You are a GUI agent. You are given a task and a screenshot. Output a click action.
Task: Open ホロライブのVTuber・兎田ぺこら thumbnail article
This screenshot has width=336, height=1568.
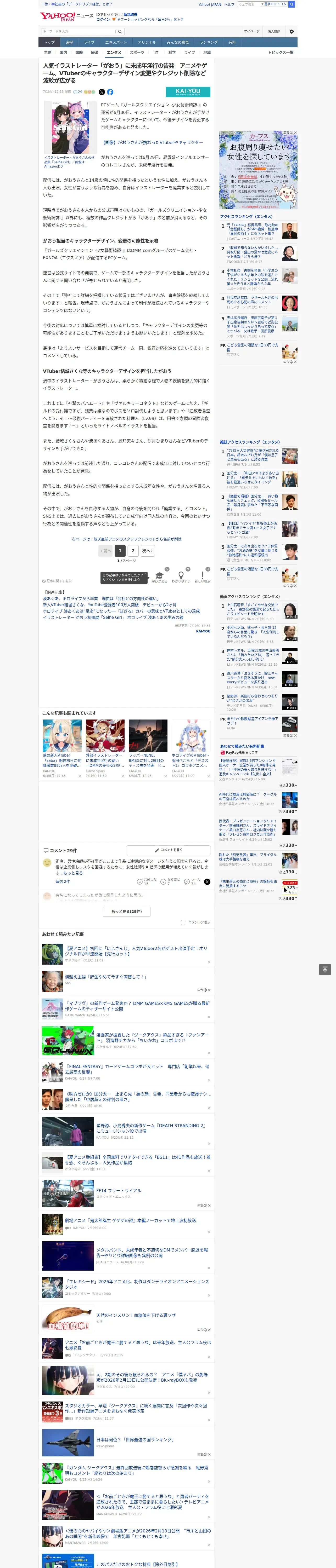click(x=191, y=735)
